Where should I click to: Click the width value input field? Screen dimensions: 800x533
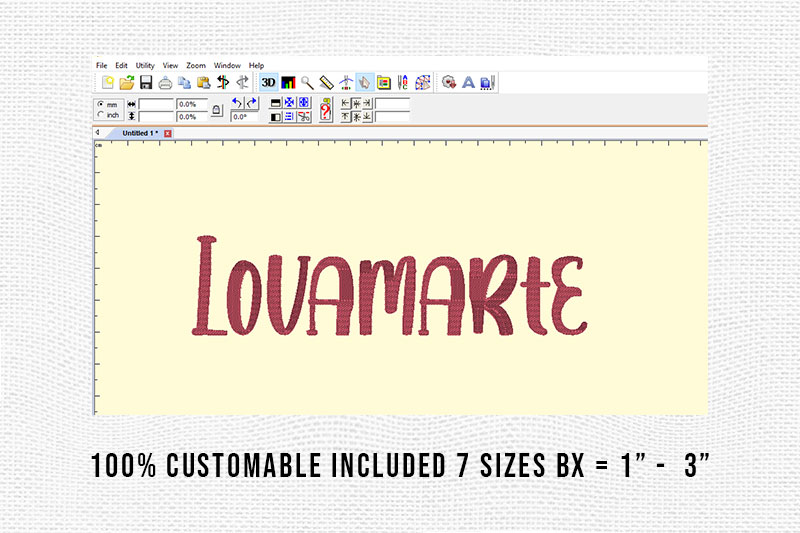click(156, 104)
